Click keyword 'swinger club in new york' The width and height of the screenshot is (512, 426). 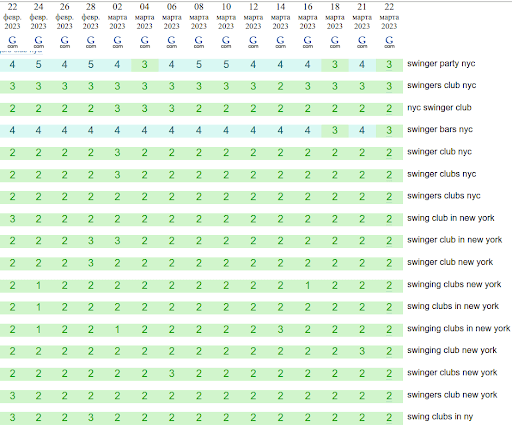click(x=454, y=240)
